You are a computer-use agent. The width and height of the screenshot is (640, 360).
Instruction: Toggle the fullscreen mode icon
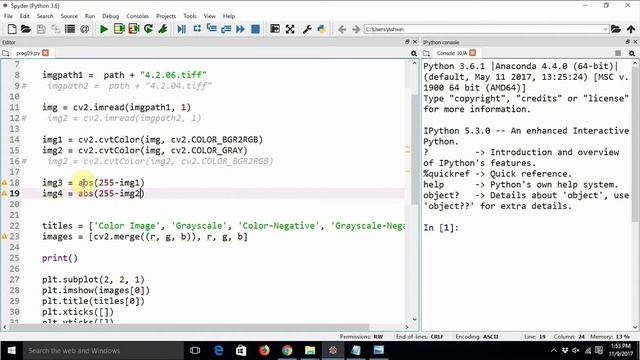pos(290,29)
